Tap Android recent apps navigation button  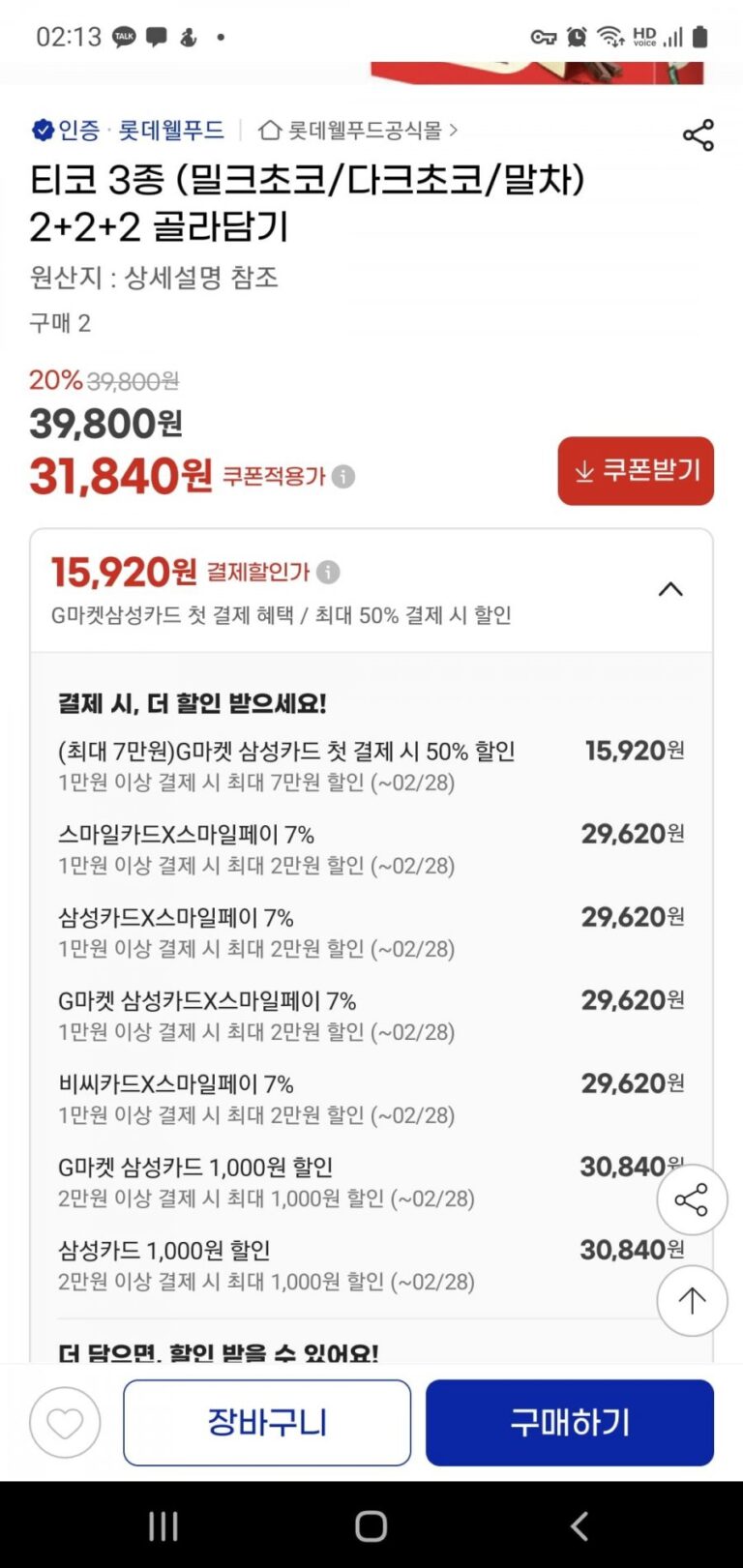pos(163,1526)
